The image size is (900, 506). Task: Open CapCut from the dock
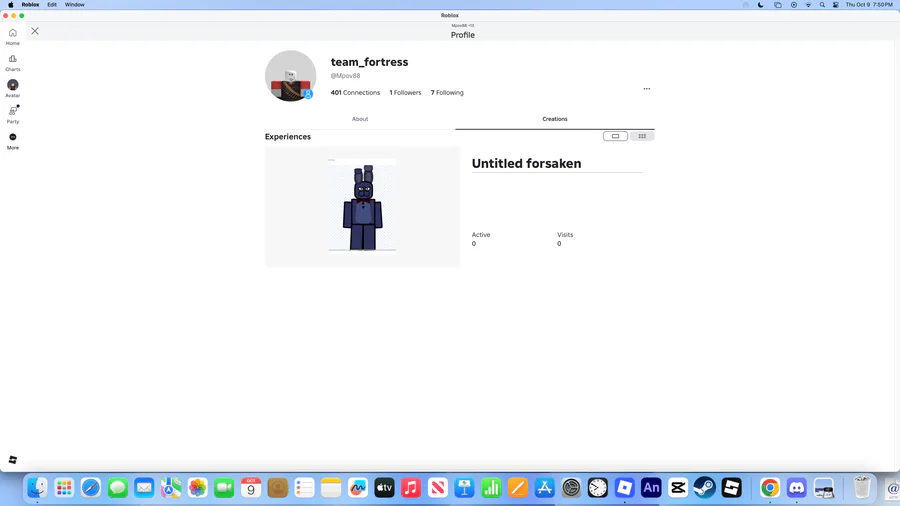click(x=678, y=488)
